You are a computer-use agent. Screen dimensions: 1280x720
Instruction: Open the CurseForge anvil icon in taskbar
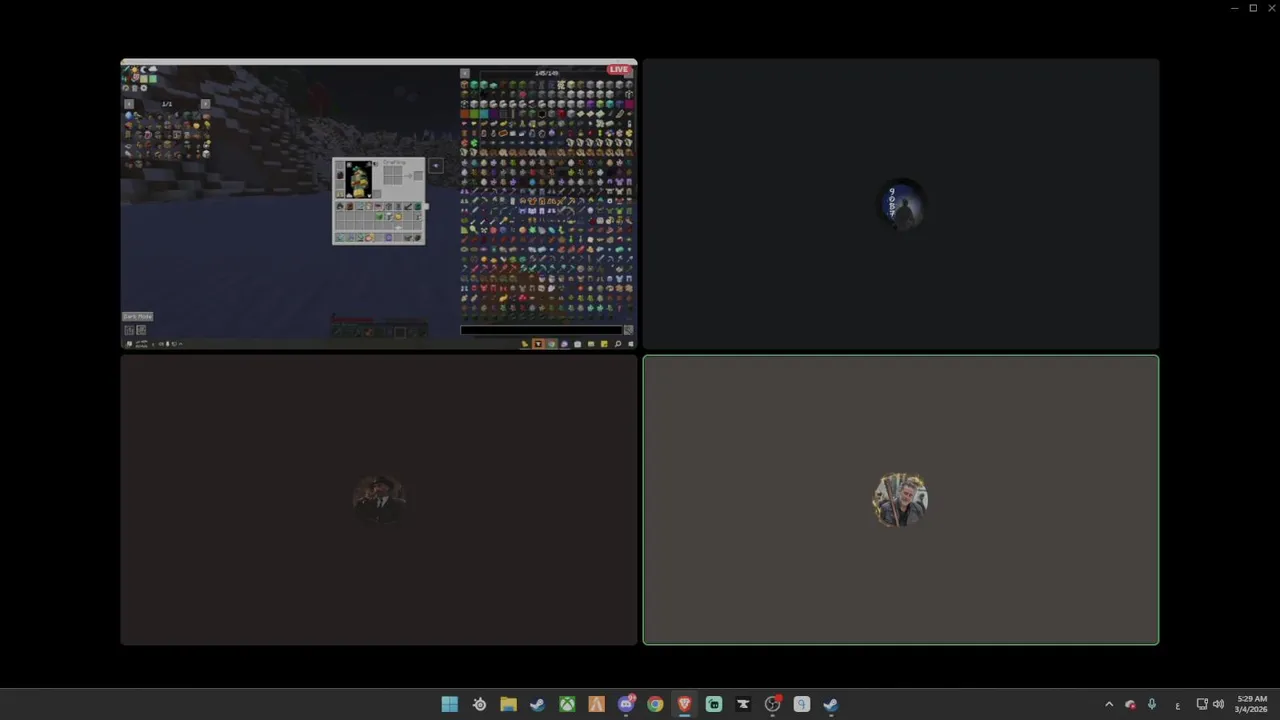pos(743,704)
